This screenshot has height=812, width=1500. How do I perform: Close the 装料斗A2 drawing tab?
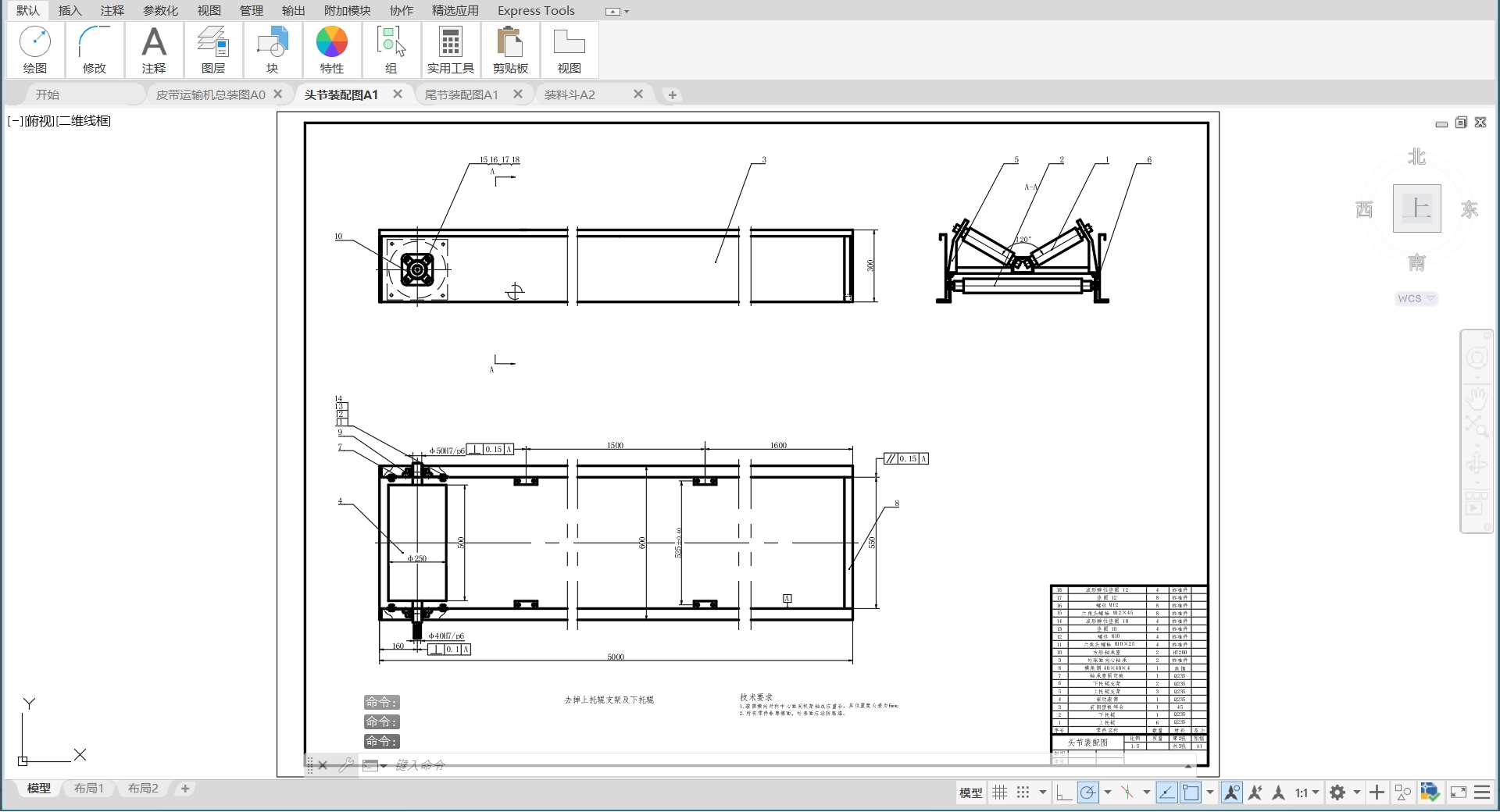coord(638,94)
